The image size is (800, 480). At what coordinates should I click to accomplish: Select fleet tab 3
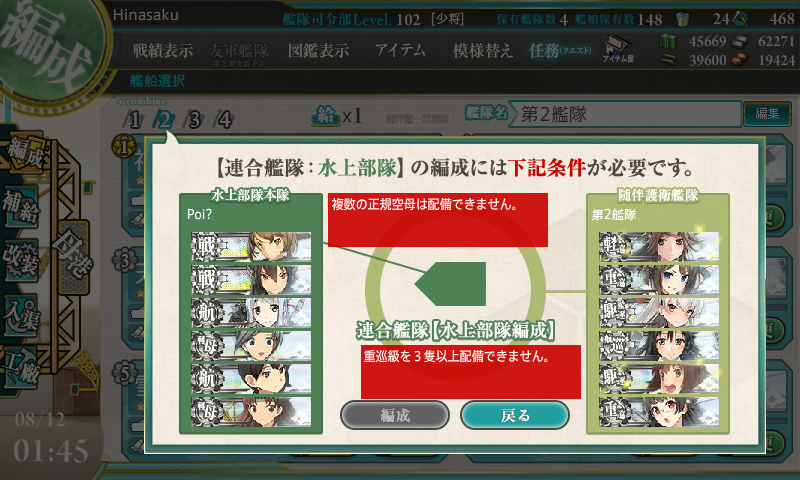point(194,120)
